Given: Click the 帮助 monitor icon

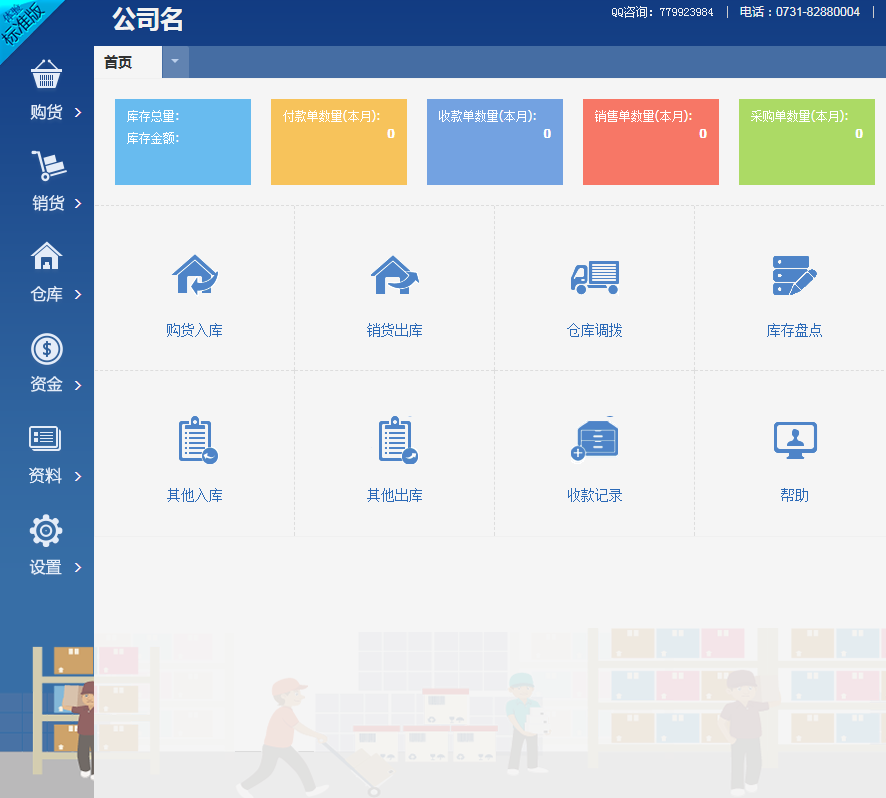Looking at the screenshot, I should pyautogui.click(x=795, y=440).
